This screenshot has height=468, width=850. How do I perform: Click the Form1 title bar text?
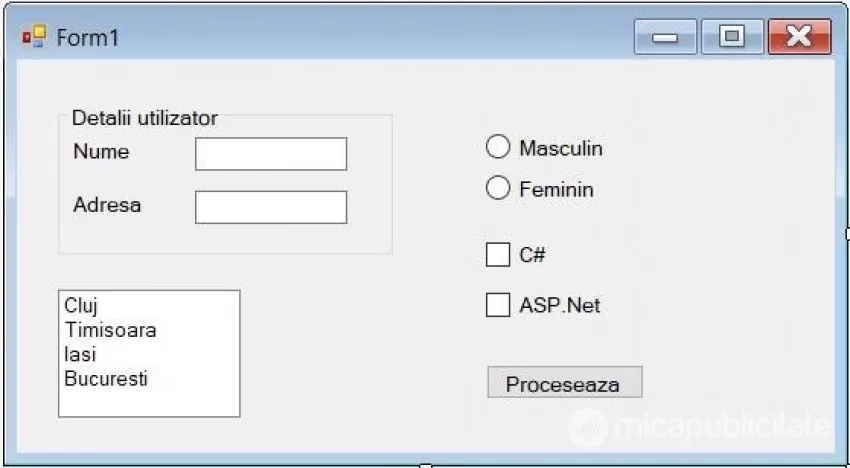(87, 37)
